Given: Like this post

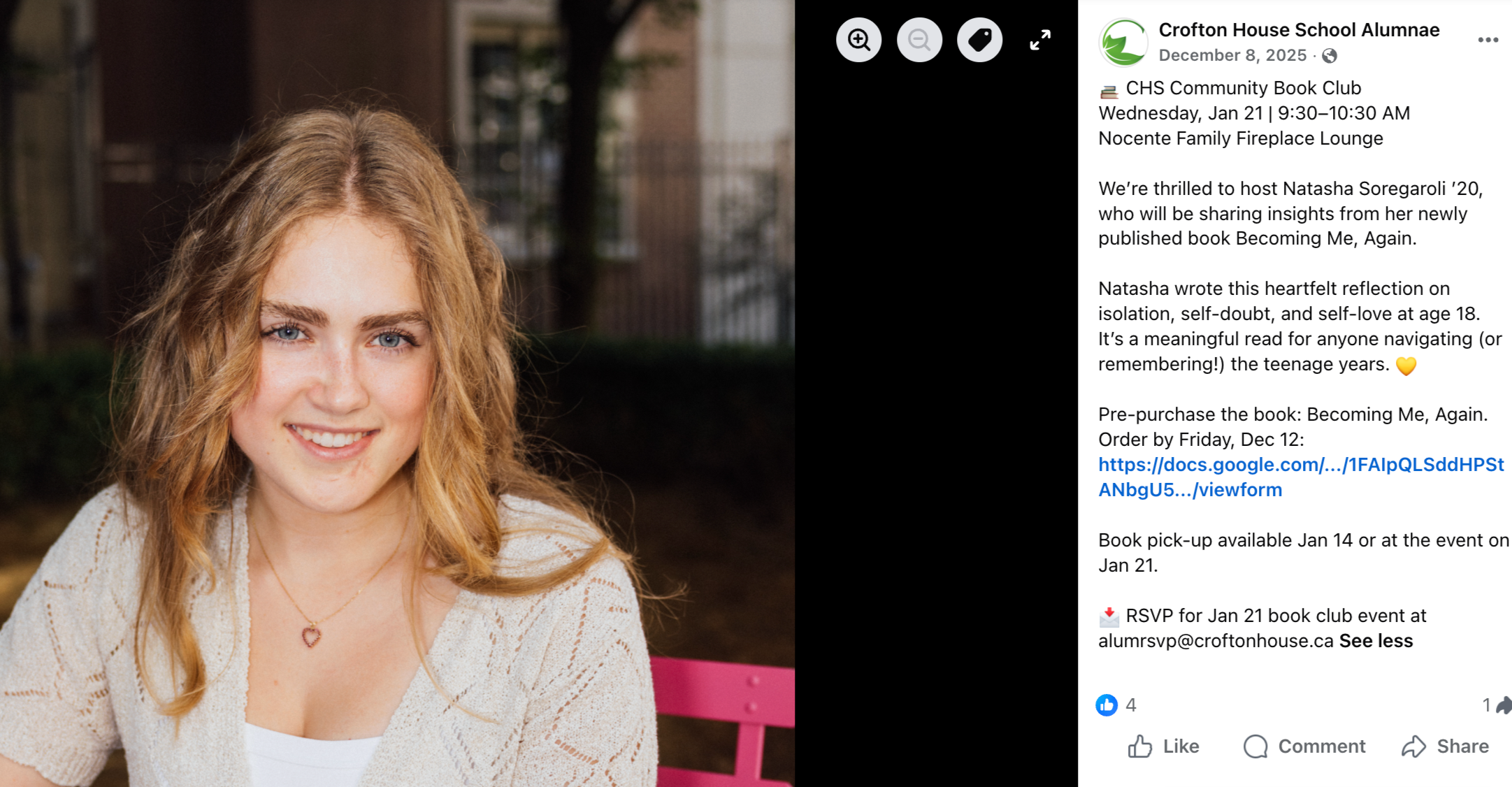Looking at the screenshot, I should 1164,746.
